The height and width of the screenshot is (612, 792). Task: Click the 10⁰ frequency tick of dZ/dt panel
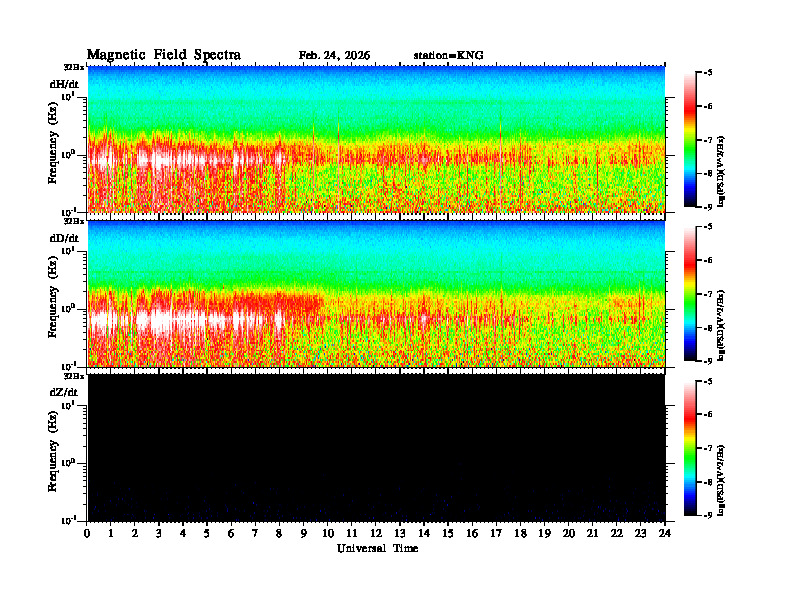(x=68, y=463)
